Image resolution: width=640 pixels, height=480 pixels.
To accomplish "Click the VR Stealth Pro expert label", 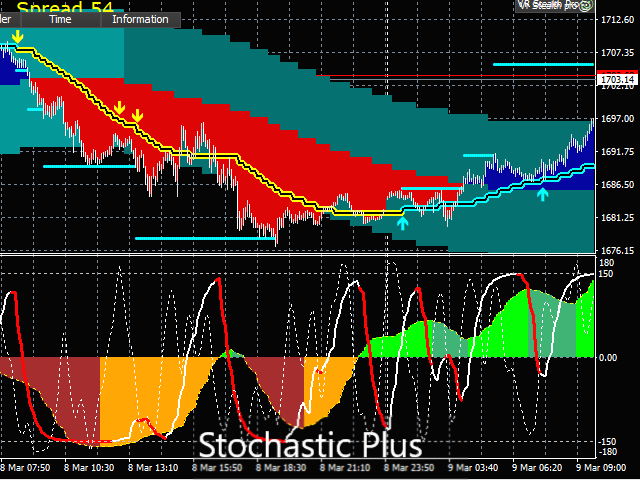I will (547, 6).
